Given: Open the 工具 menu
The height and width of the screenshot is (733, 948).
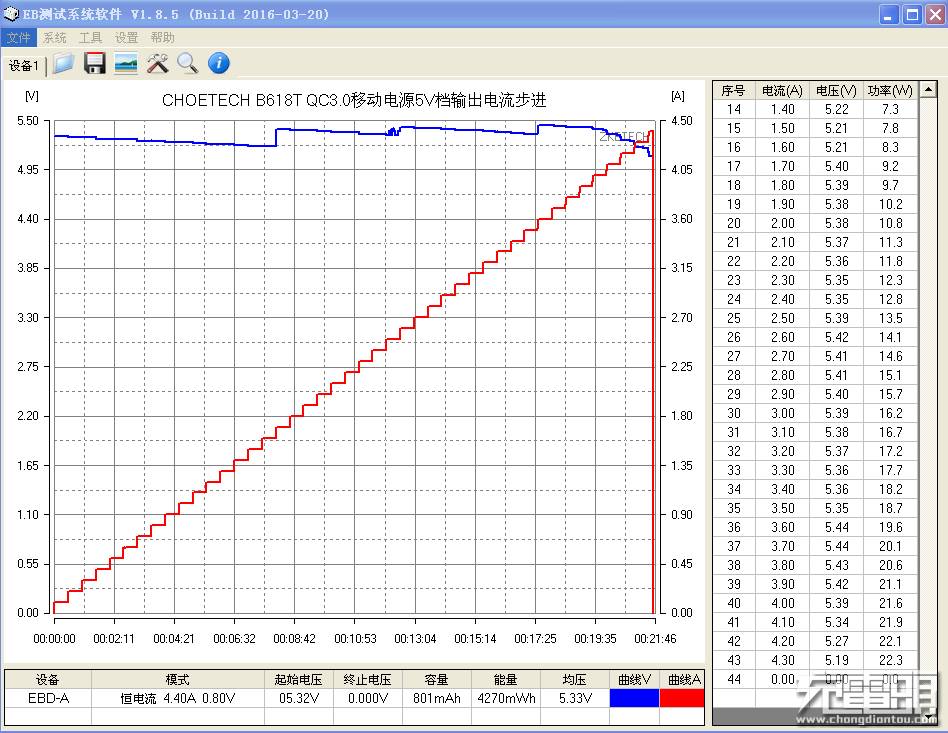Looking at the screenshot, I should tap(90, 37).
